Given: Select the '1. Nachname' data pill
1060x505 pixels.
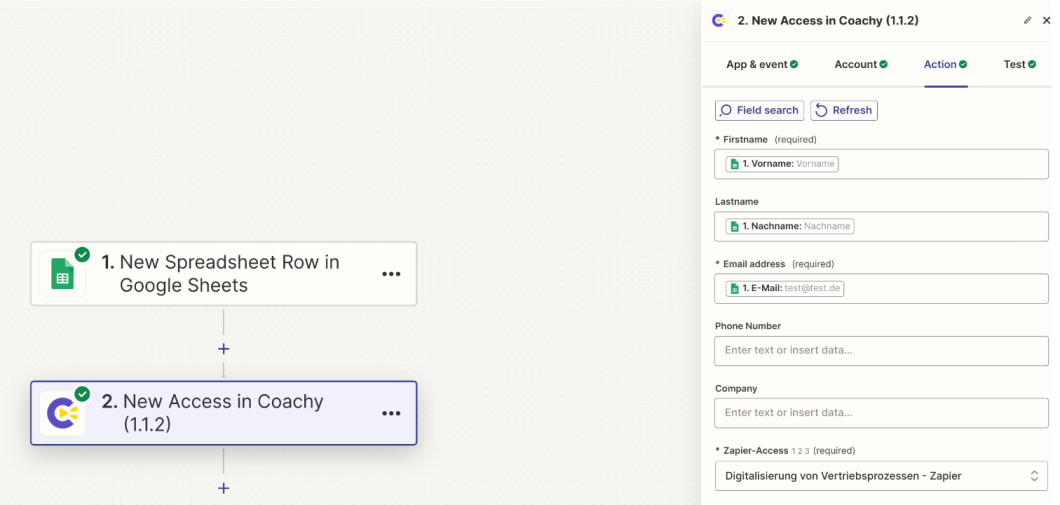Looking at the screenshot, I should 790,226.
